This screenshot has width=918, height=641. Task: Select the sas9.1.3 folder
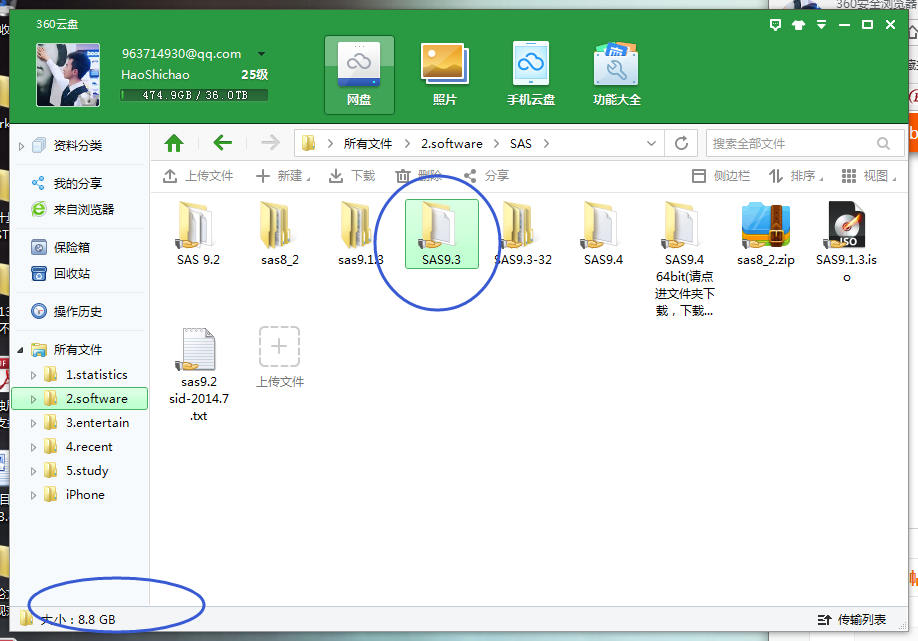361,234
